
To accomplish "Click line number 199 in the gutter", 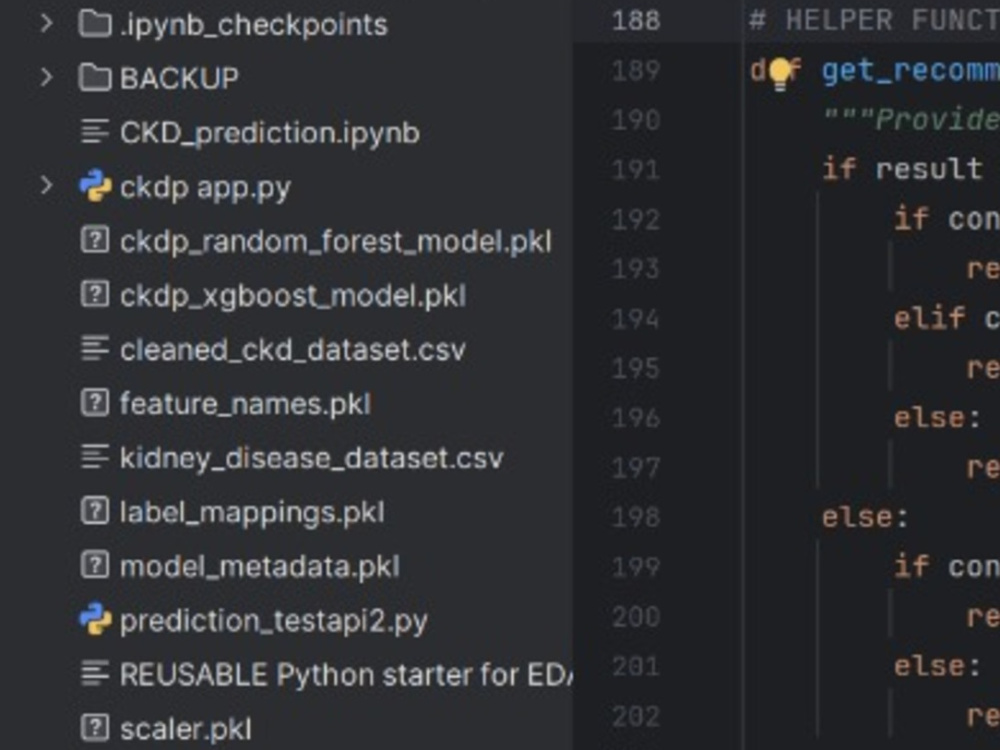I will (x=635, y=566).
